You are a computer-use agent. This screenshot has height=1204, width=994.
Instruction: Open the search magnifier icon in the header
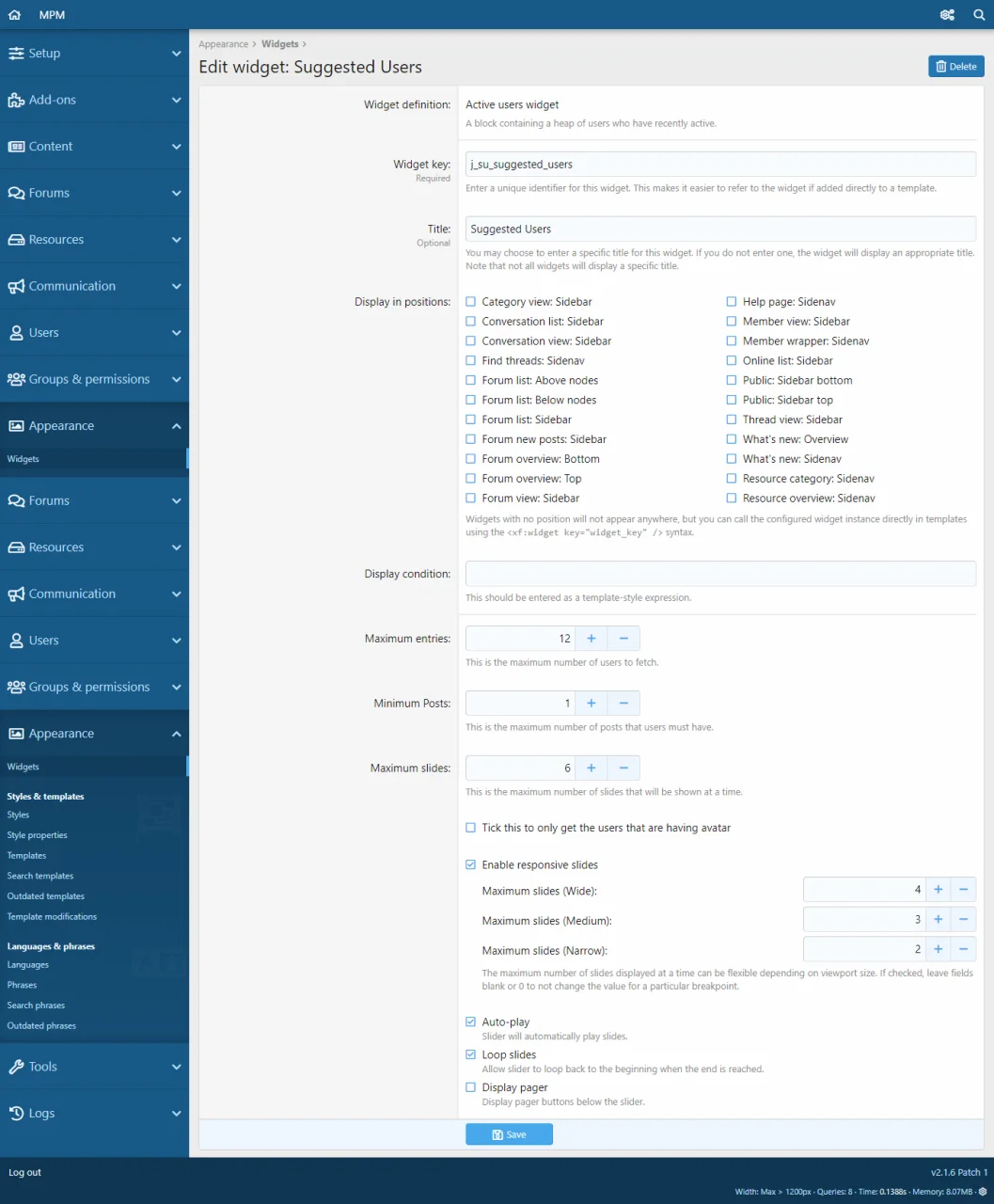click(979, 15)
